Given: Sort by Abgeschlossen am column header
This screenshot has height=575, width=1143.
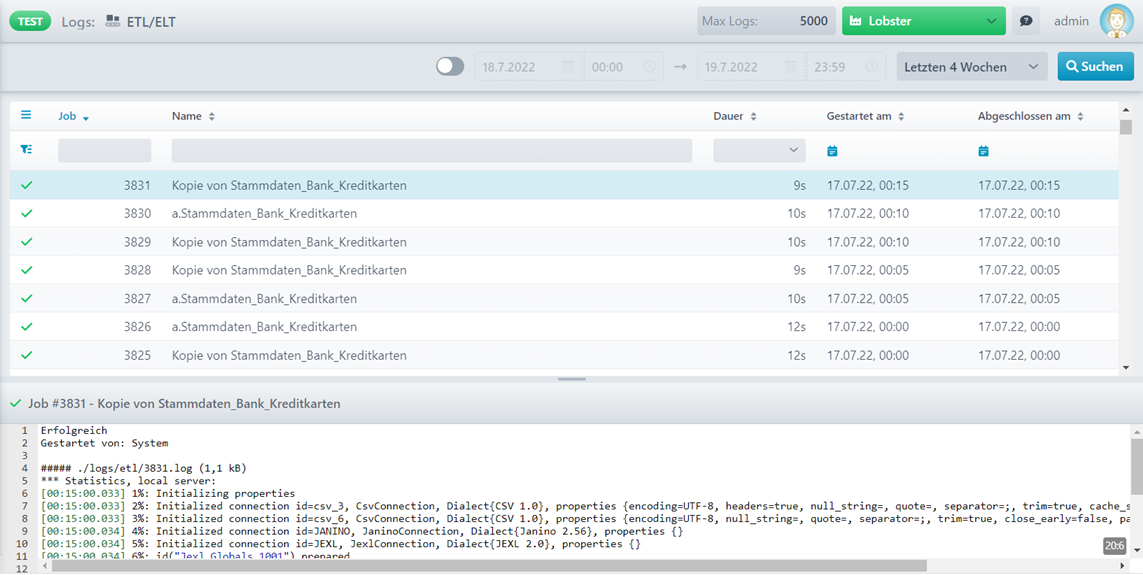Looking at the screenshot, I should click(1031, 116).
